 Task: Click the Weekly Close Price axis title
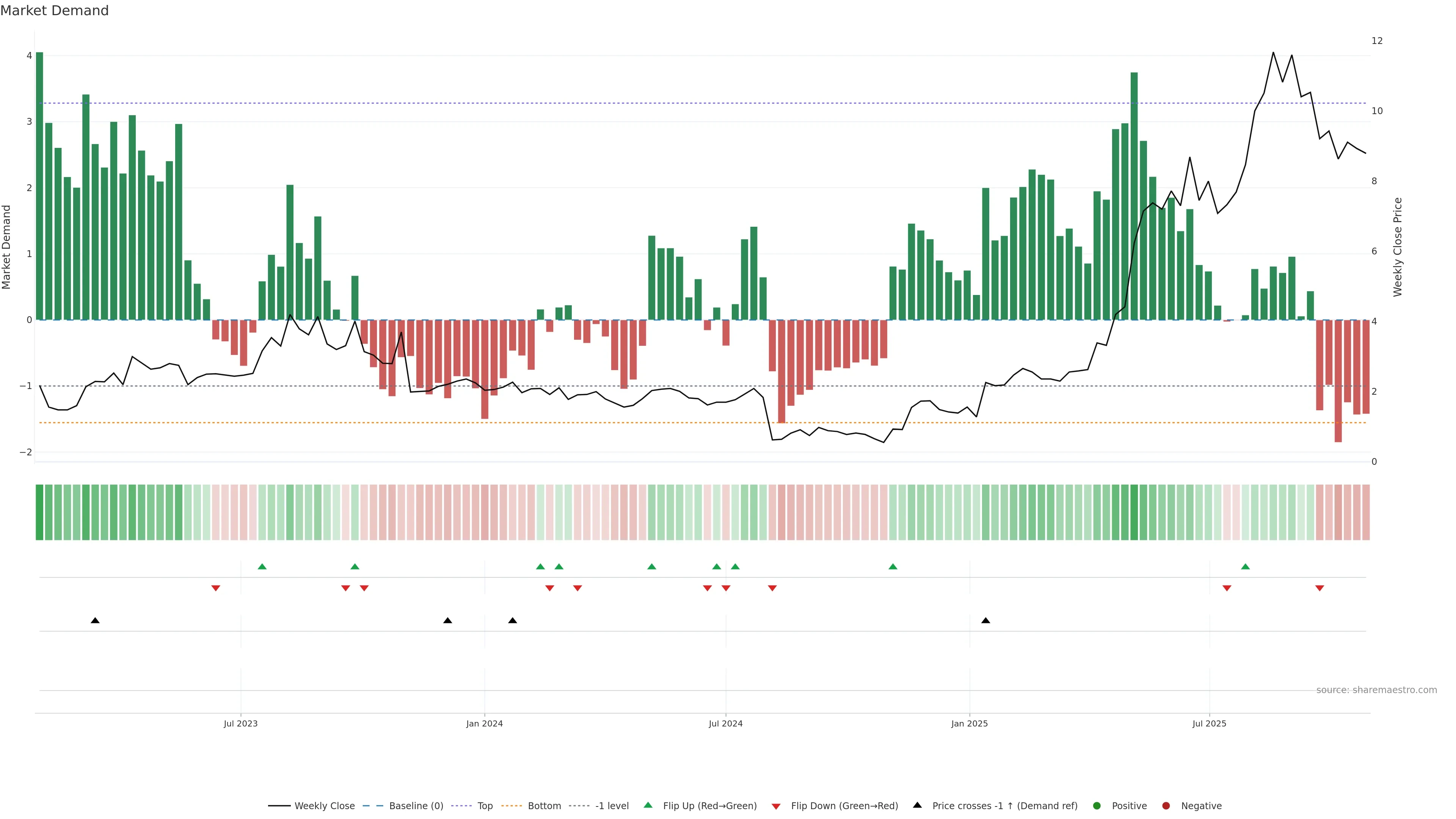[1398, 247]
